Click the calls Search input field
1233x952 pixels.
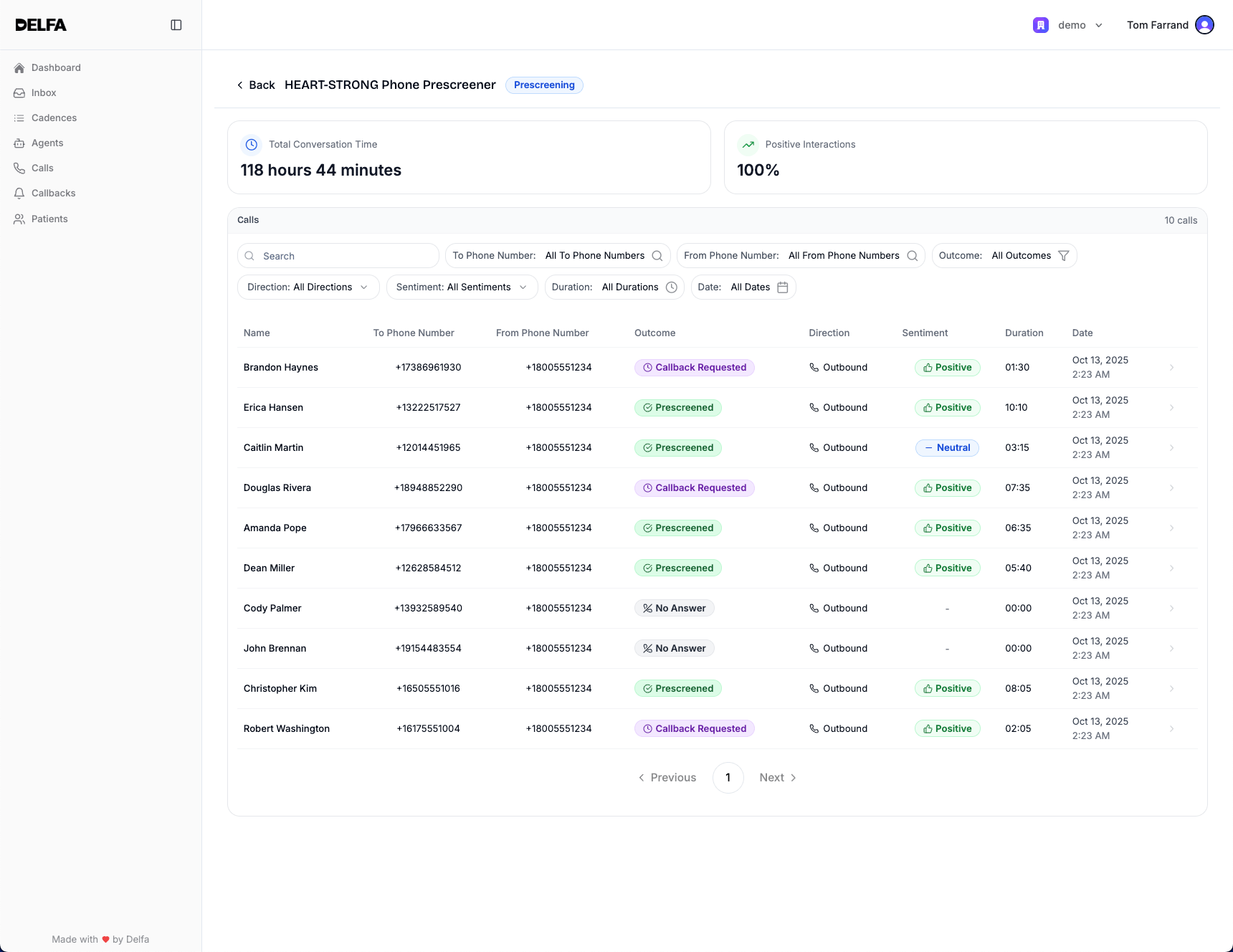tap(338, 256)
